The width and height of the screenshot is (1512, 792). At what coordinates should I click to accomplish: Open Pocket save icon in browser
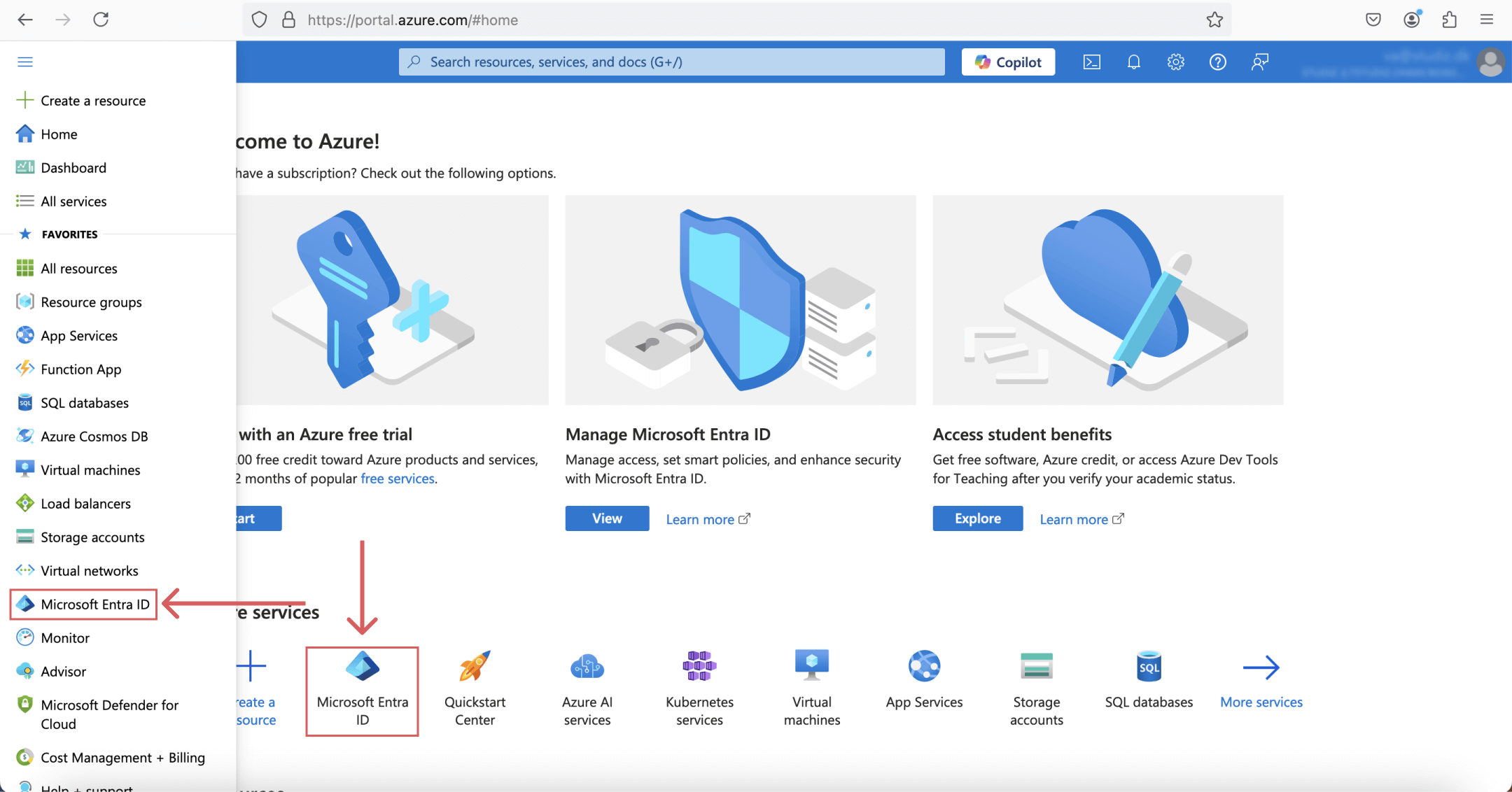point(1373,20)
